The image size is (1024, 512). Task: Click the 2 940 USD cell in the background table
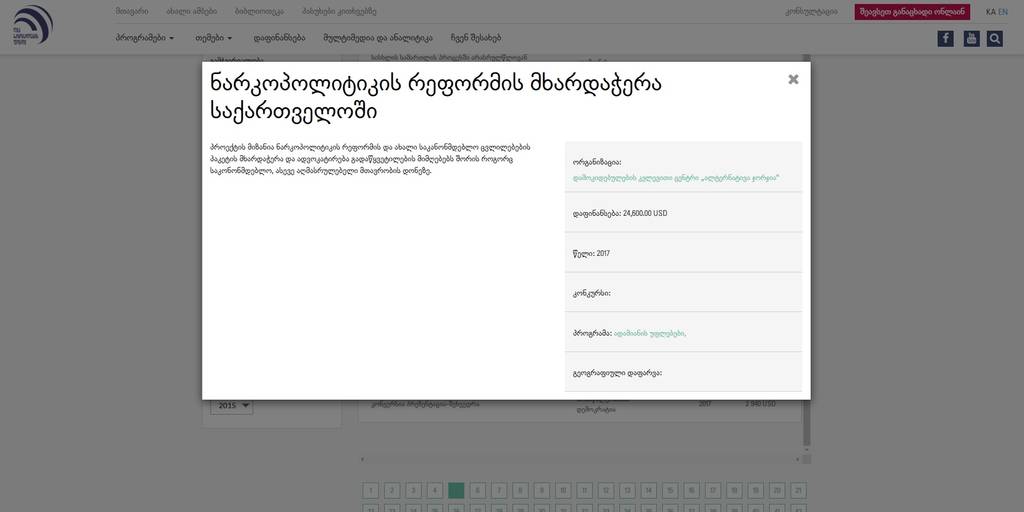(761, 404)
